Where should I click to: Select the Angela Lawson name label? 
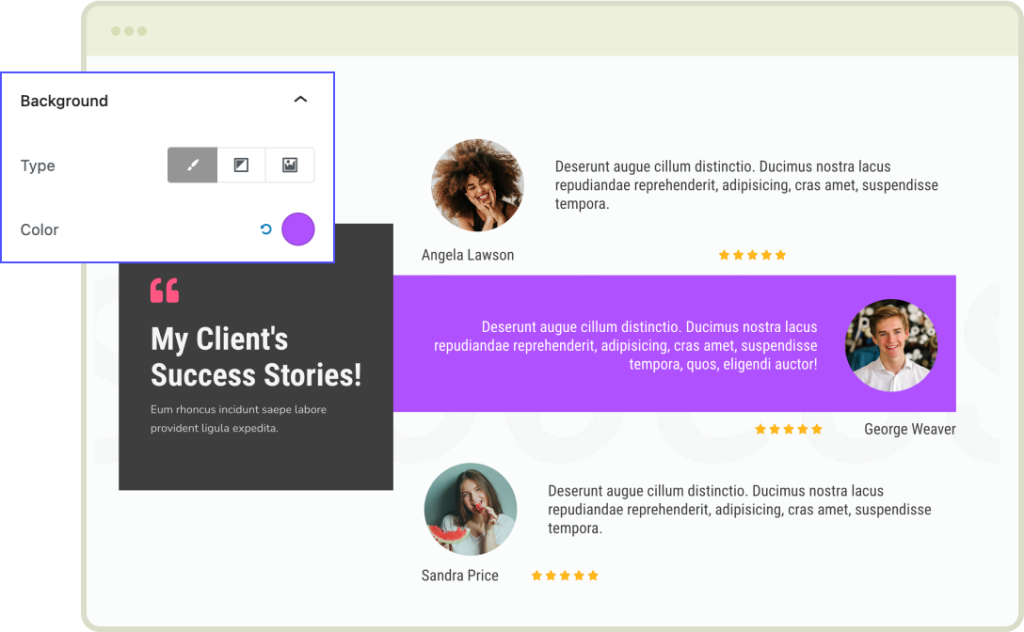[x=467, y=255]
